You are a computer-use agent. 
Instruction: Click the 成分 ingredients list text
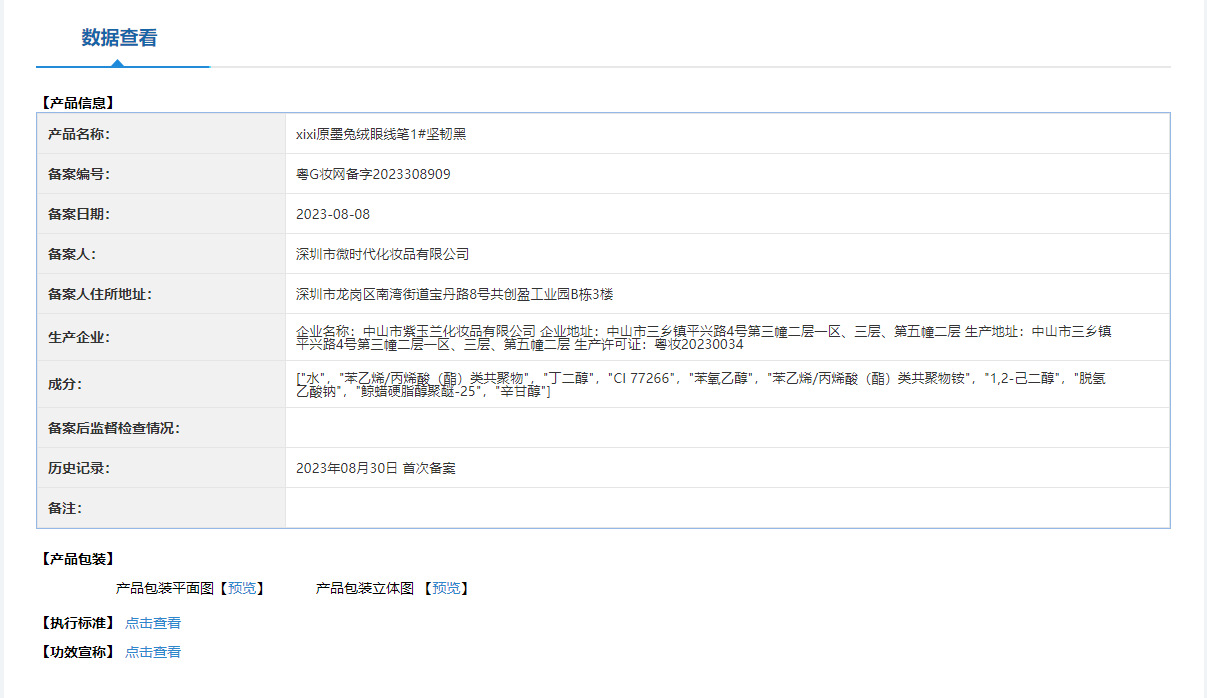tap(689, 384)
